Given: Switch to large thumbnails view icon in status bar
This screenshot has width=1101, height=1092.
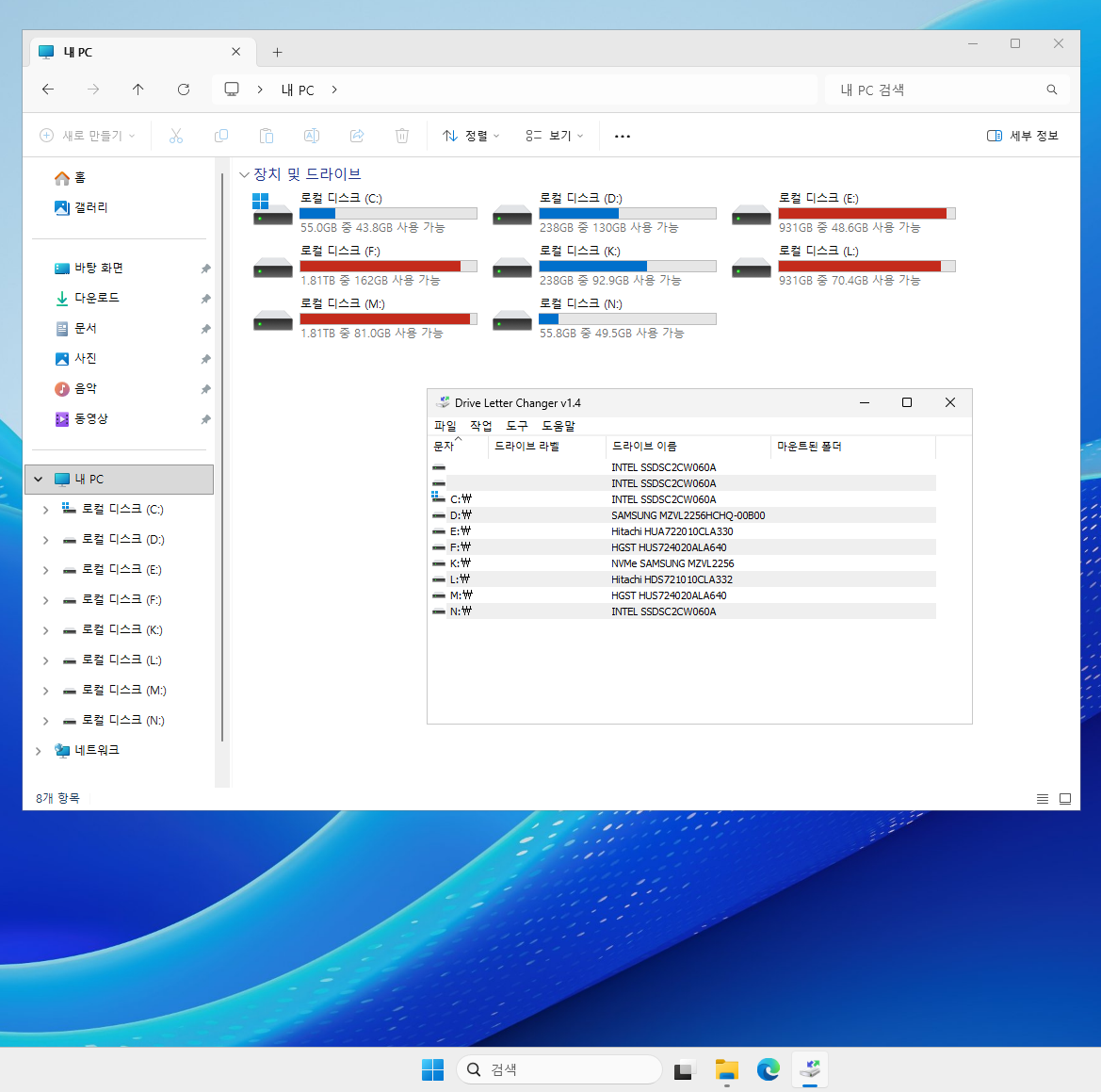Looking at the screenshot, I should (1064, 798).
